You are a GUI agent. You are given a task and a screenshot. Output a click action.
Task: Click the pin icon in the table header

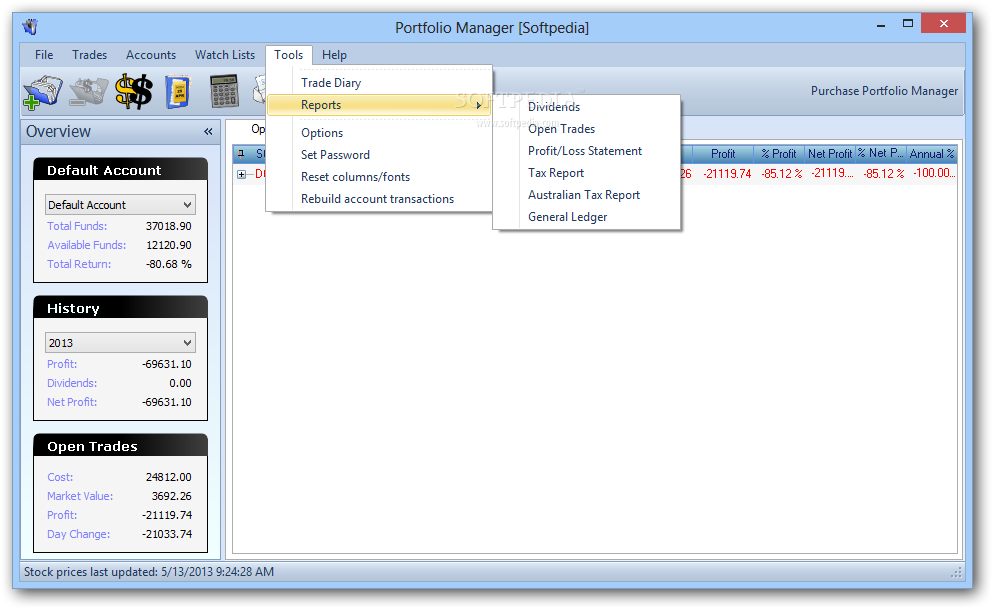[241, 153]
